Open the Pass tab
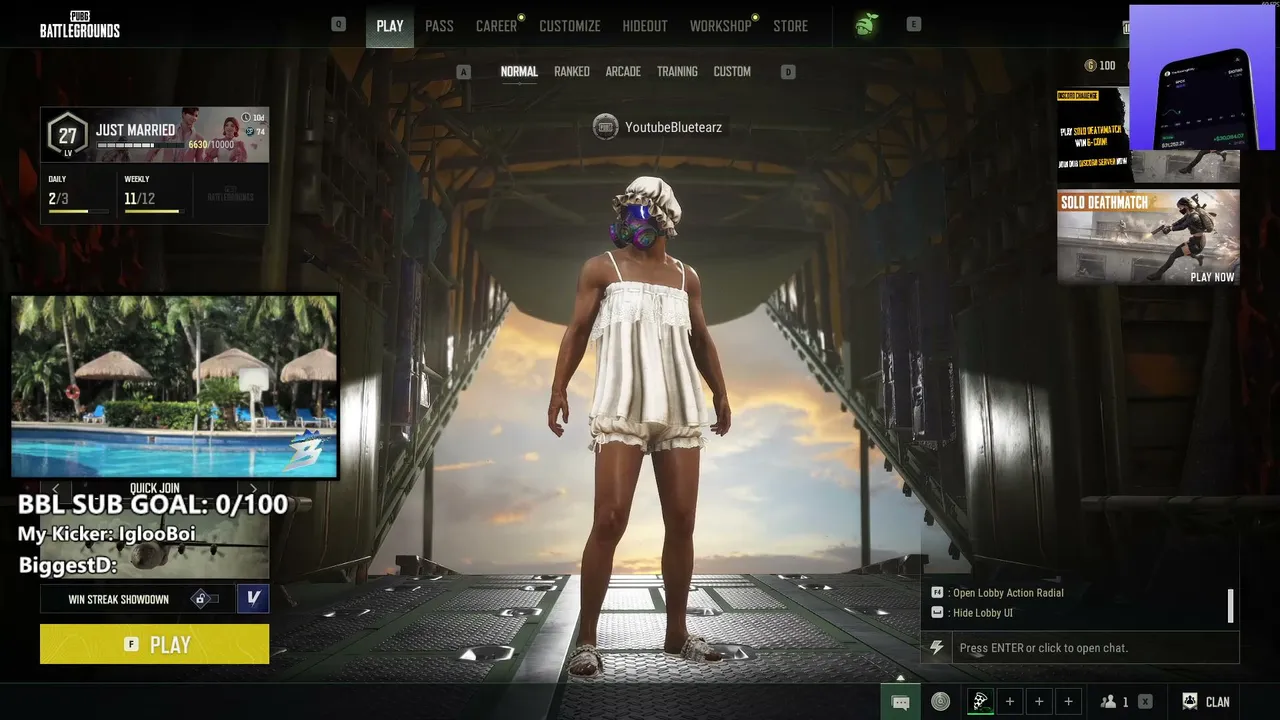 point(439,26)
